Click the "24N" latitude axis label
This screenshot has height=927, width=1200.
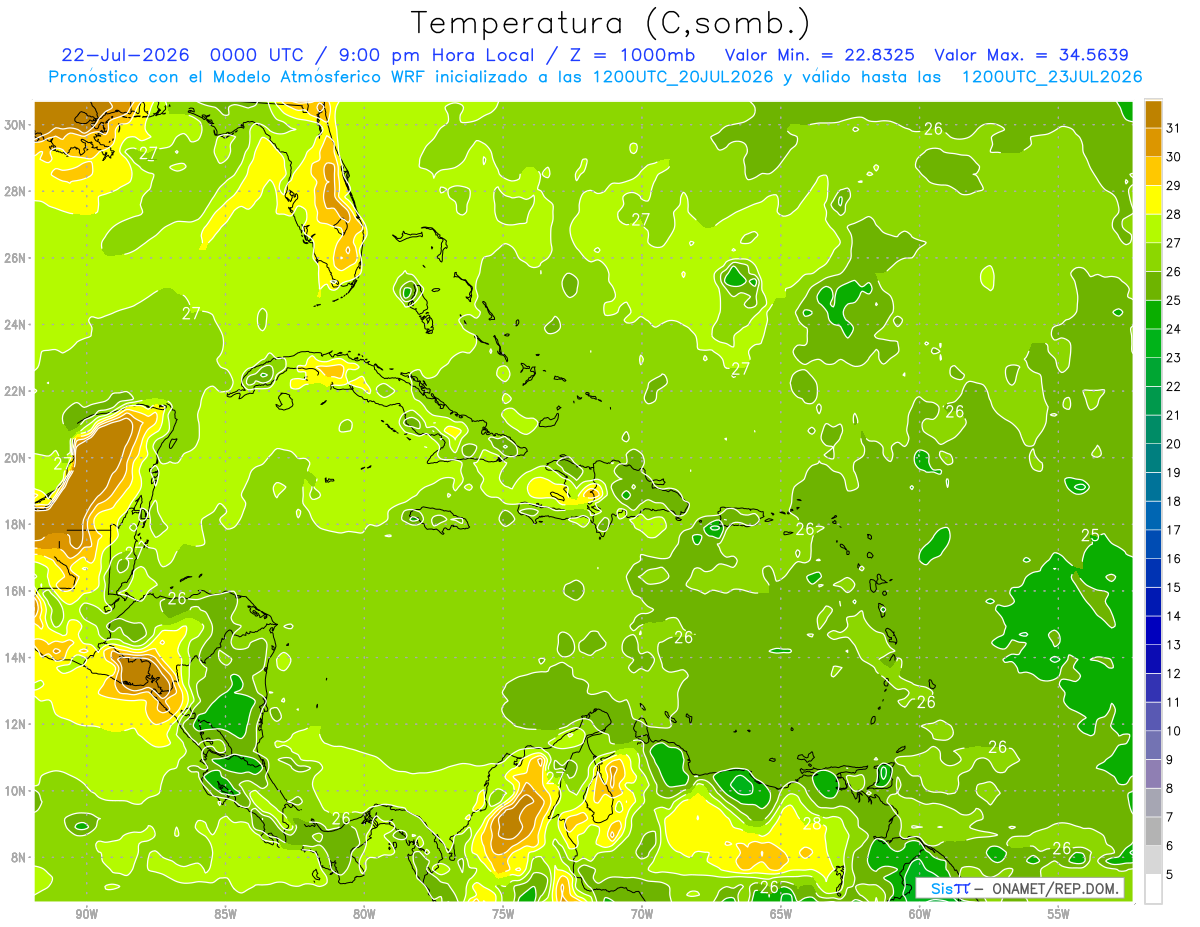pyautogui.click(x=16, y=325)
